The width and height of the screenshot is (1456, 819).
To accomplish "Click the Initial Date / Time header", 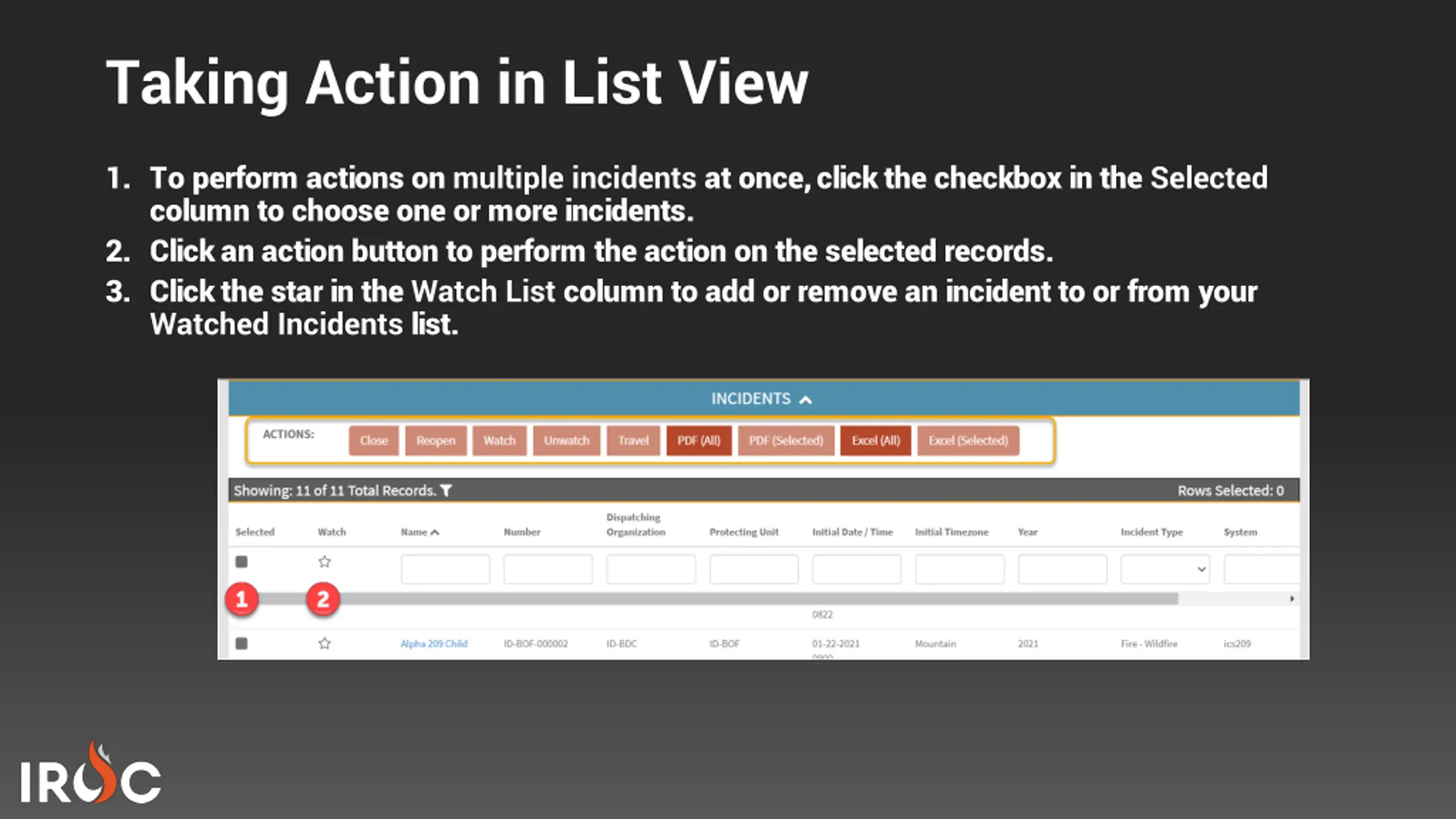I will point(853,532).
